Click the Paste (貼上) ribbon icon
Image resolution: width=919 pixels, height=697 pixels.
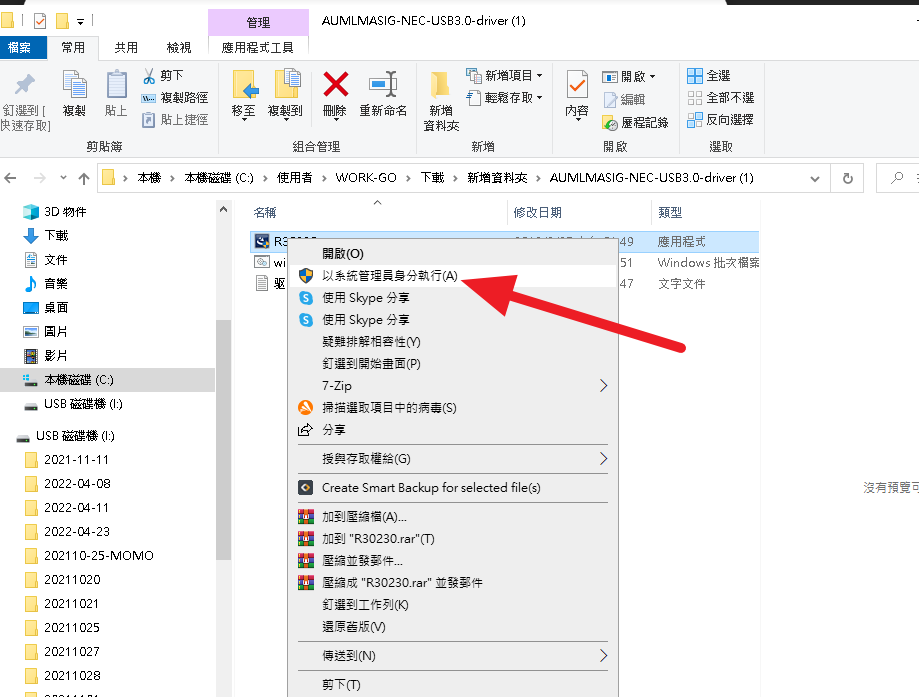(x=116, y=85)
